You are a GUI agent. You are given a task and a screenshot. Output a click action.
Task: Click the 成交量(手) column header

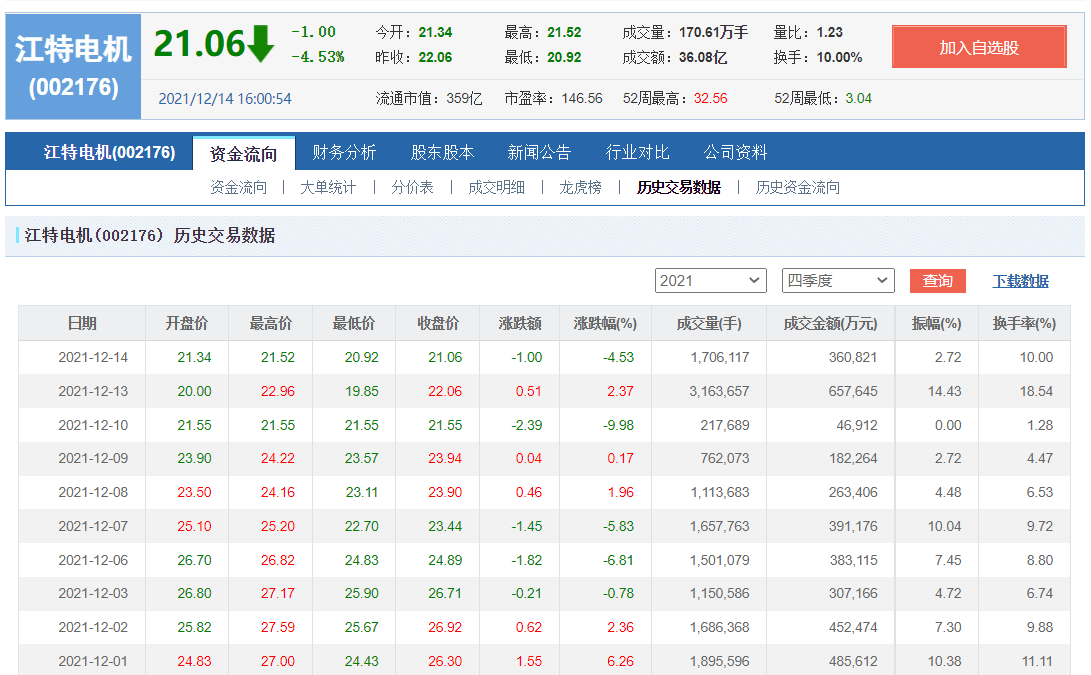(709, 324)
